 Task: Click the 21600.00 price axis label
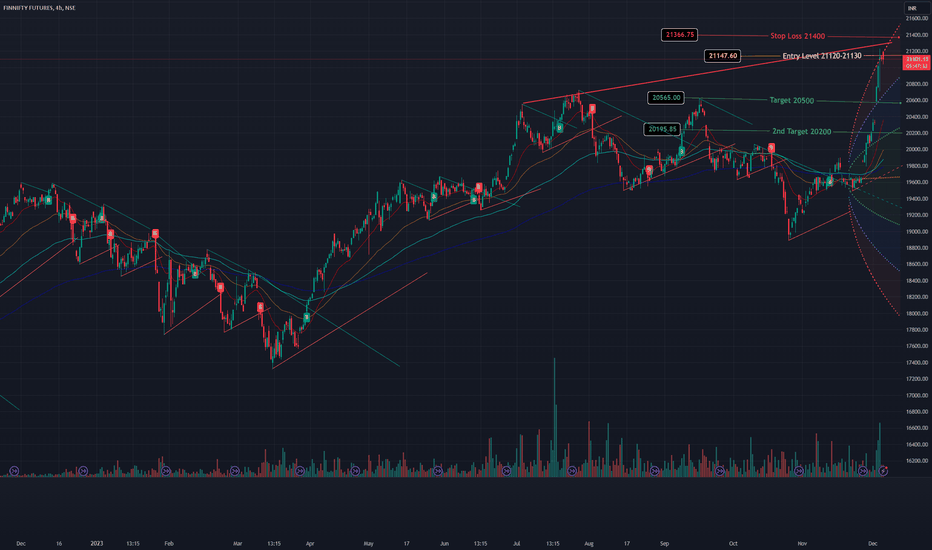[917, 18]
